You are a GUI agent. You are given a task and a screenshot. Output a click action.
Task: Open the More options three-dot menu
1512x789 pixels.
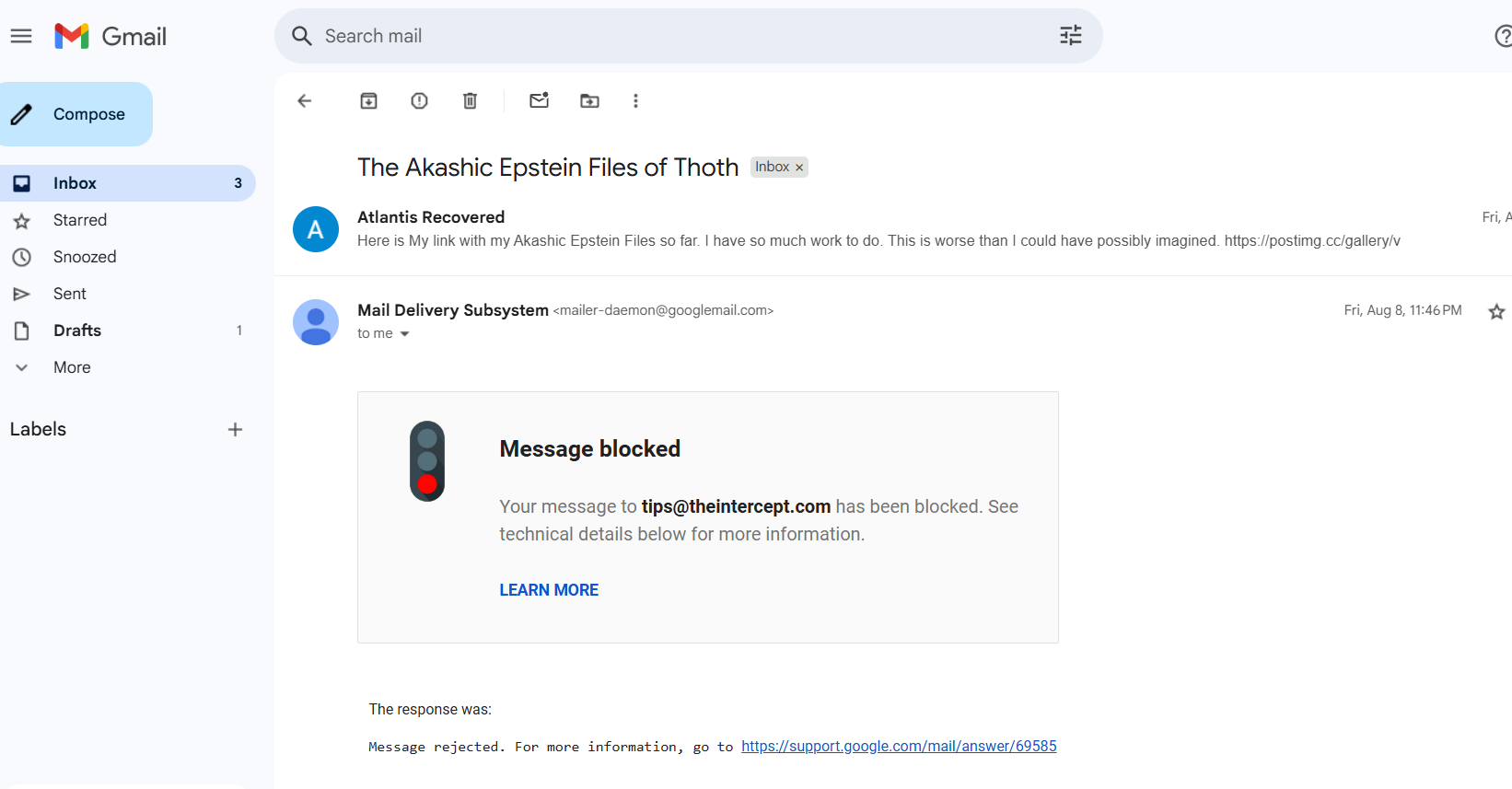635,101
